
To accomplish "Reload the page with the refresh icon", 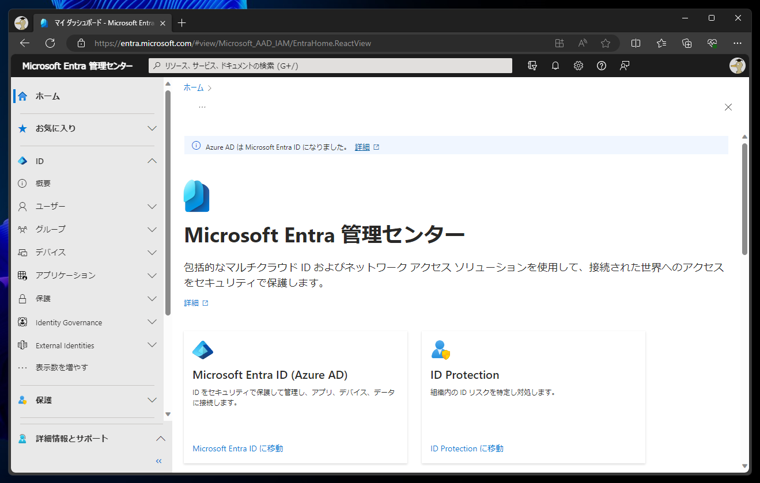I will pyautogui.click(x=50, y=43).
